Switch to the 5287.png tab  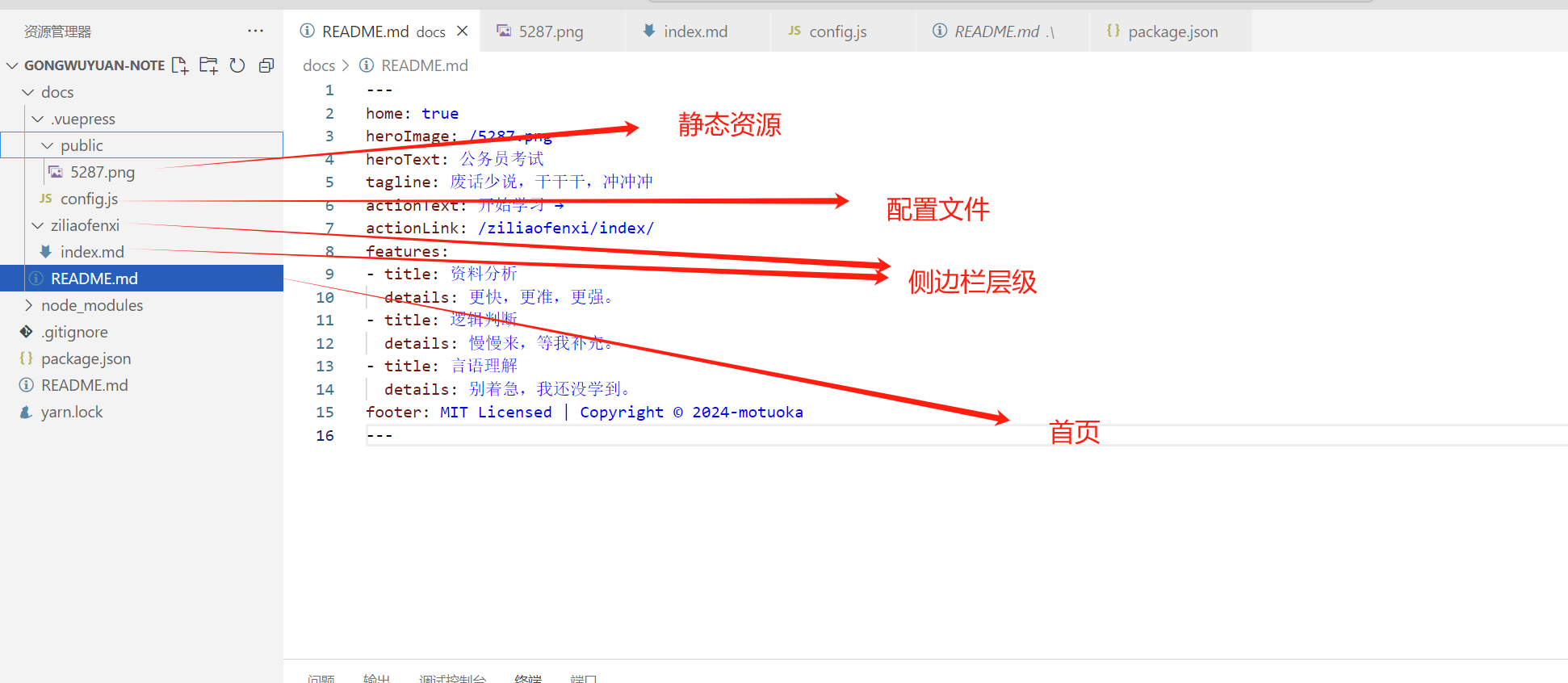click(550, 31)
